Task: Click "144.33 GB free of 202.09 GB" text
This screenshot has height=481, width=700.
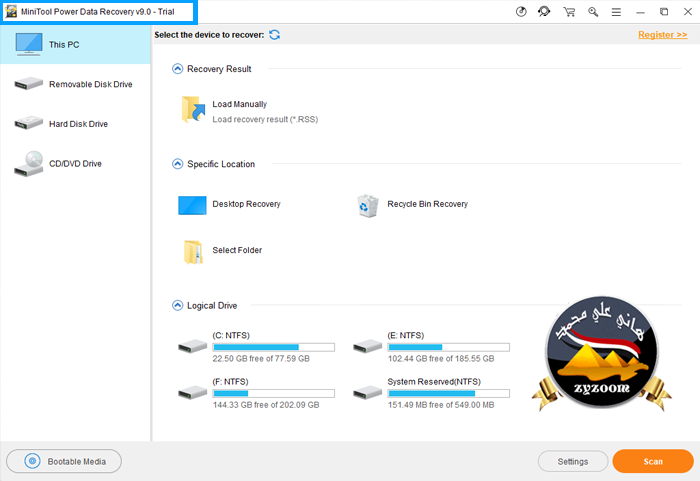Action: [266, 405]
